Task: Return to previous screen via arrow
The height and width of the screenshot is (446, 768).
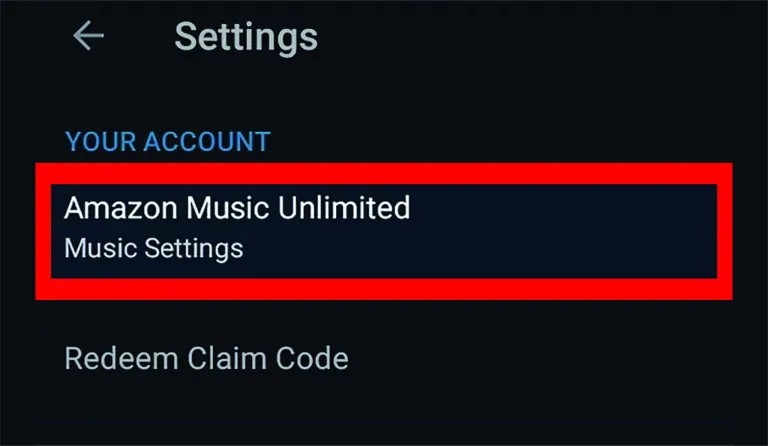Action: coord(88,35)
